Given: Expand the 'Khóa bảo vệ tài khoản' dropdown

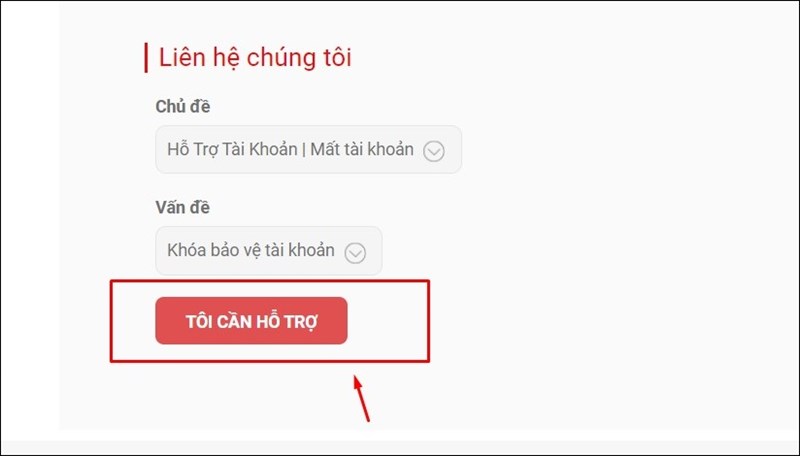Looking at the screenshot, I should (x=268, y=250).
